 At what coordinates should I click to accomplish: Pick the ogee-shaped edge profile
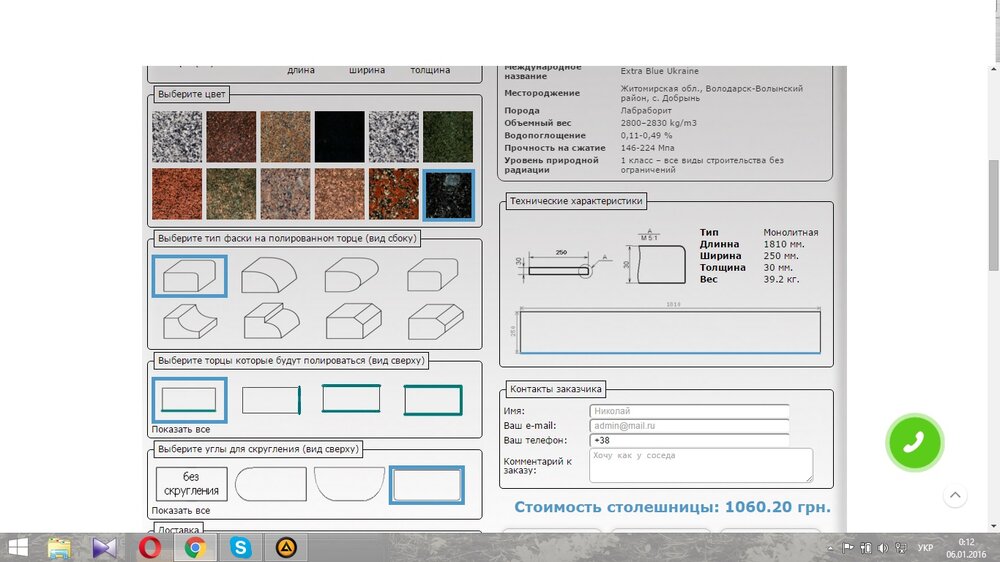(x=270, y=322)
